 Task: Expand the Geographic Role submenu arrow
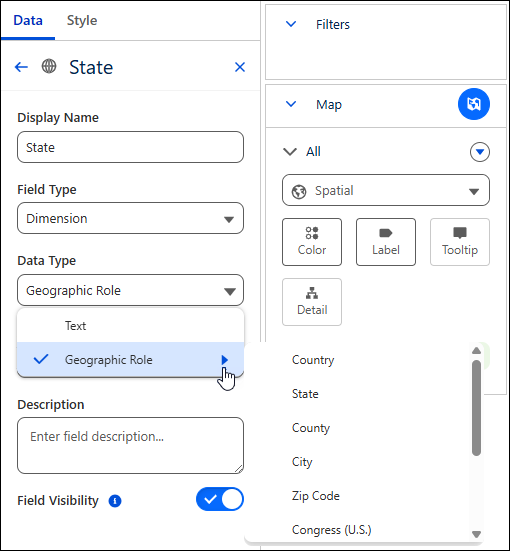225,359
